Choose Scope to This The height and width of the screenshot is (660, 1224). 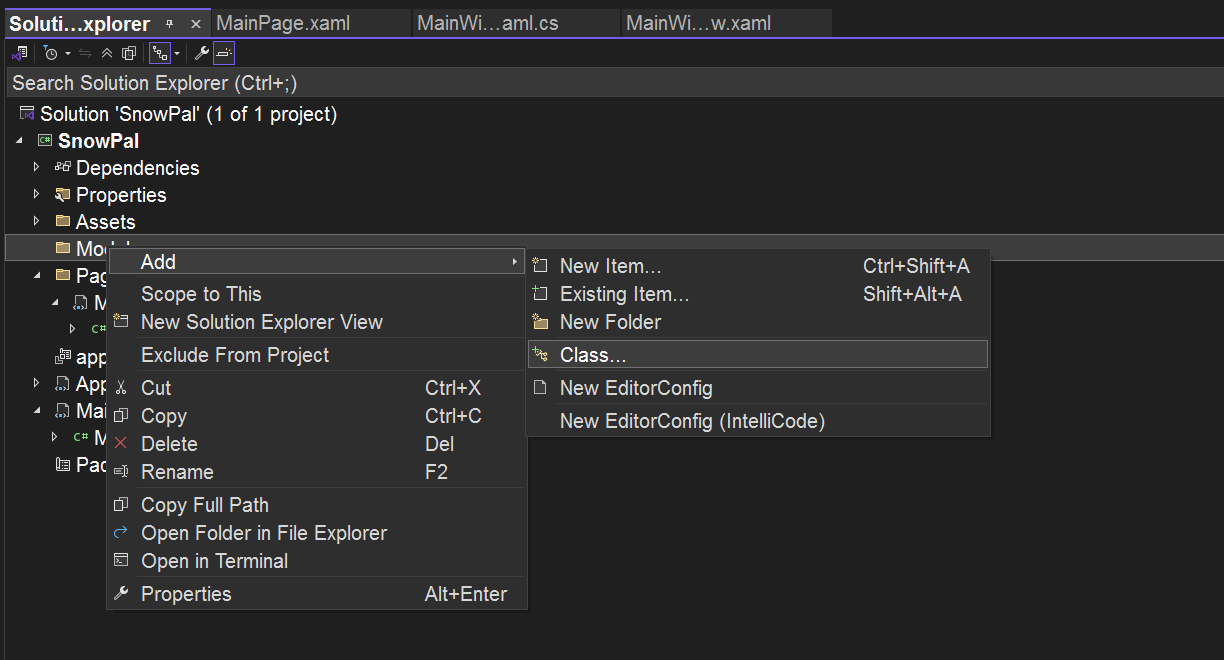coord(317,294)
